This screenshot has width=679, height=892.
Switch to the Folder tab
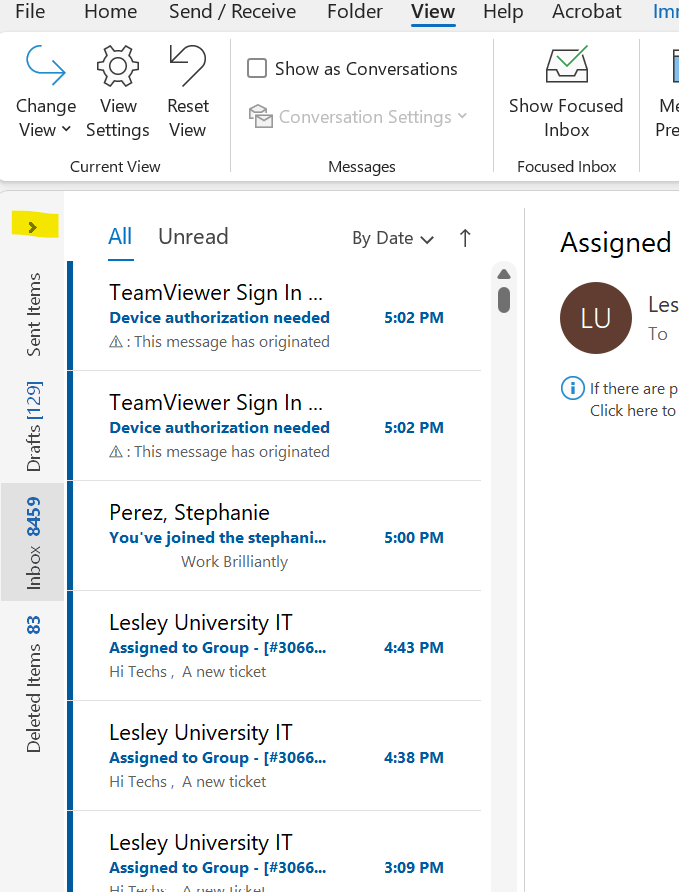(355, 11)
